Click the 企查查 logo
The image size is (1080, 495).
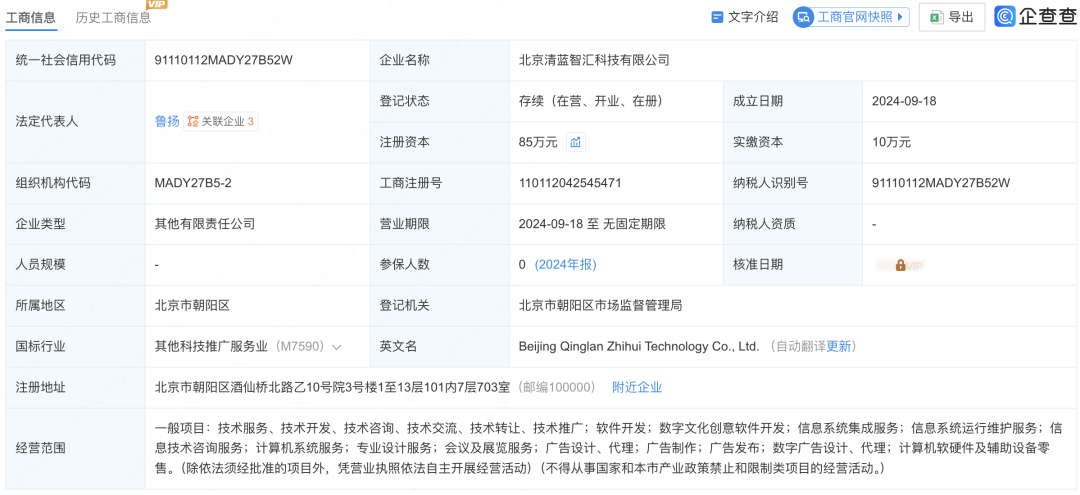(x=1034, y=17)
